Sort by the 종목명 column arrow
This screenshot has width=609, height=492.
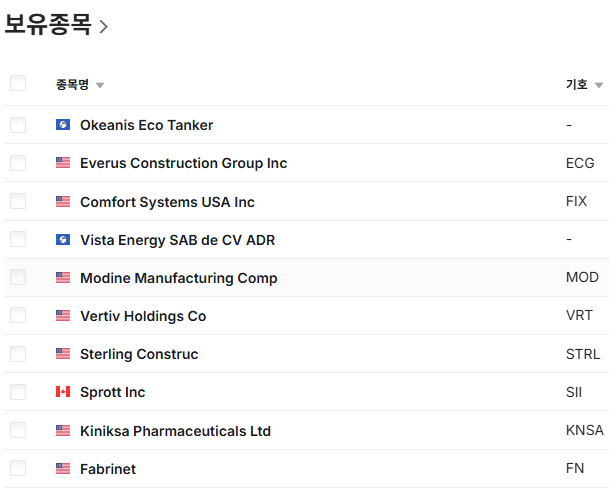point(100,85)
